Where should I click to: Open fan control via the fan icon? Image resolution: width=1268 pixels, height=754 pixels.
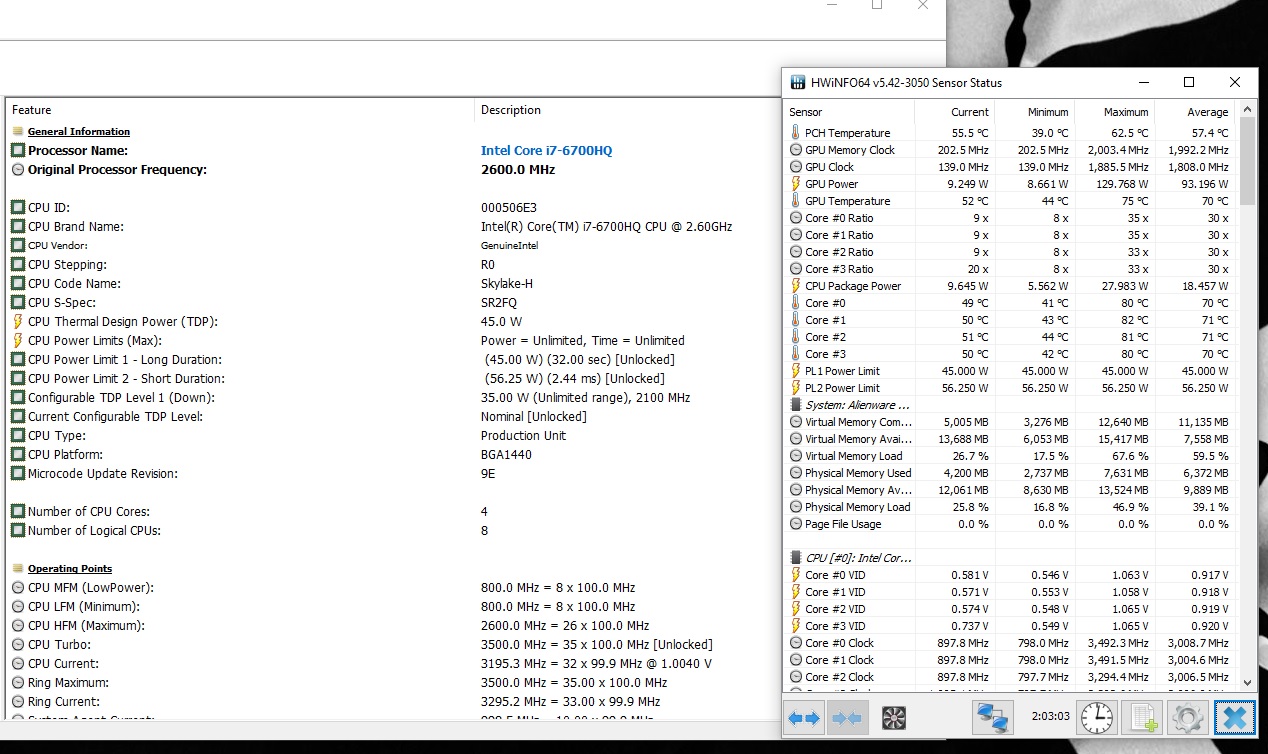click(893, 717)
